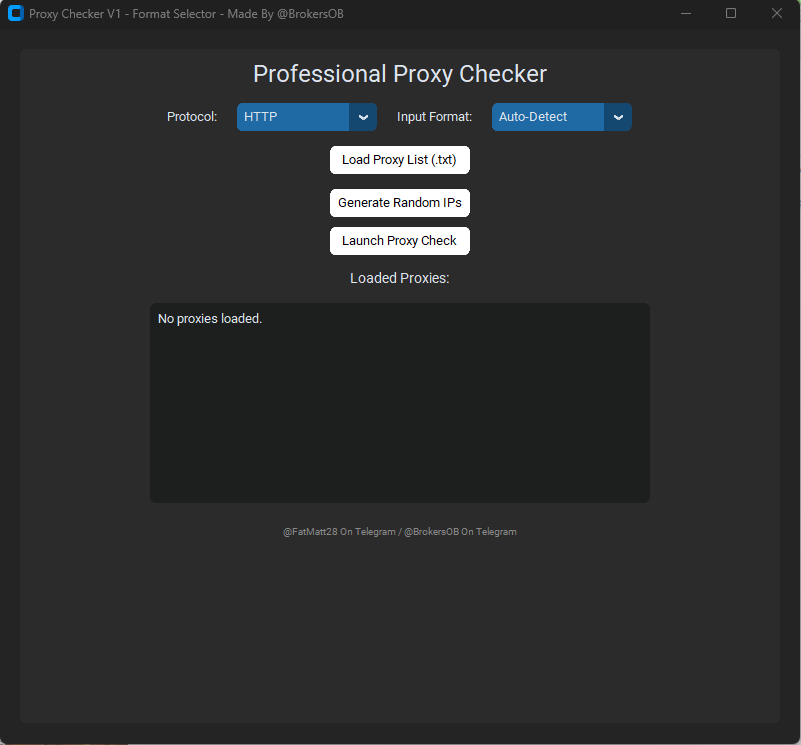The height and width of the screenshot is (745, 801).
Task: Click the "No proxies loaded." text line
Action: [210, 319]
